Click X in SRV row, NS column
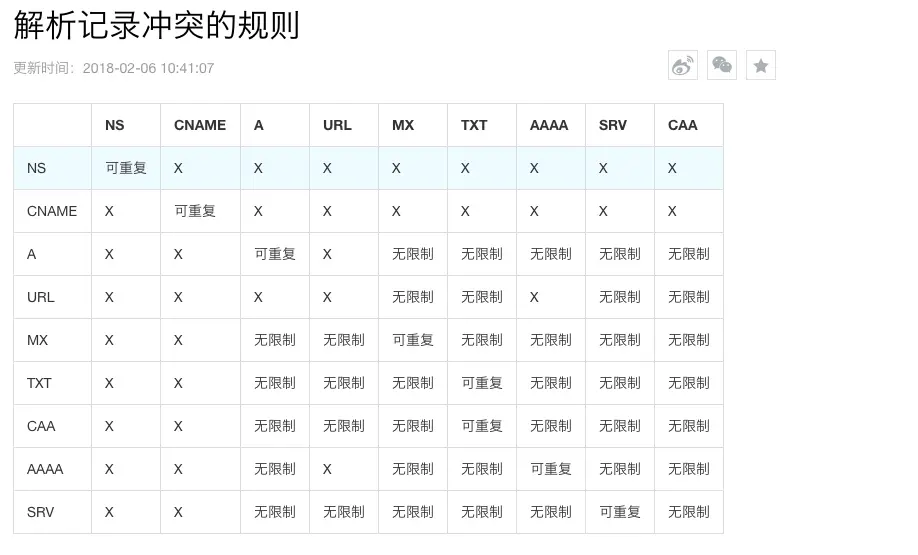918x555 pixels. [109, 512]
